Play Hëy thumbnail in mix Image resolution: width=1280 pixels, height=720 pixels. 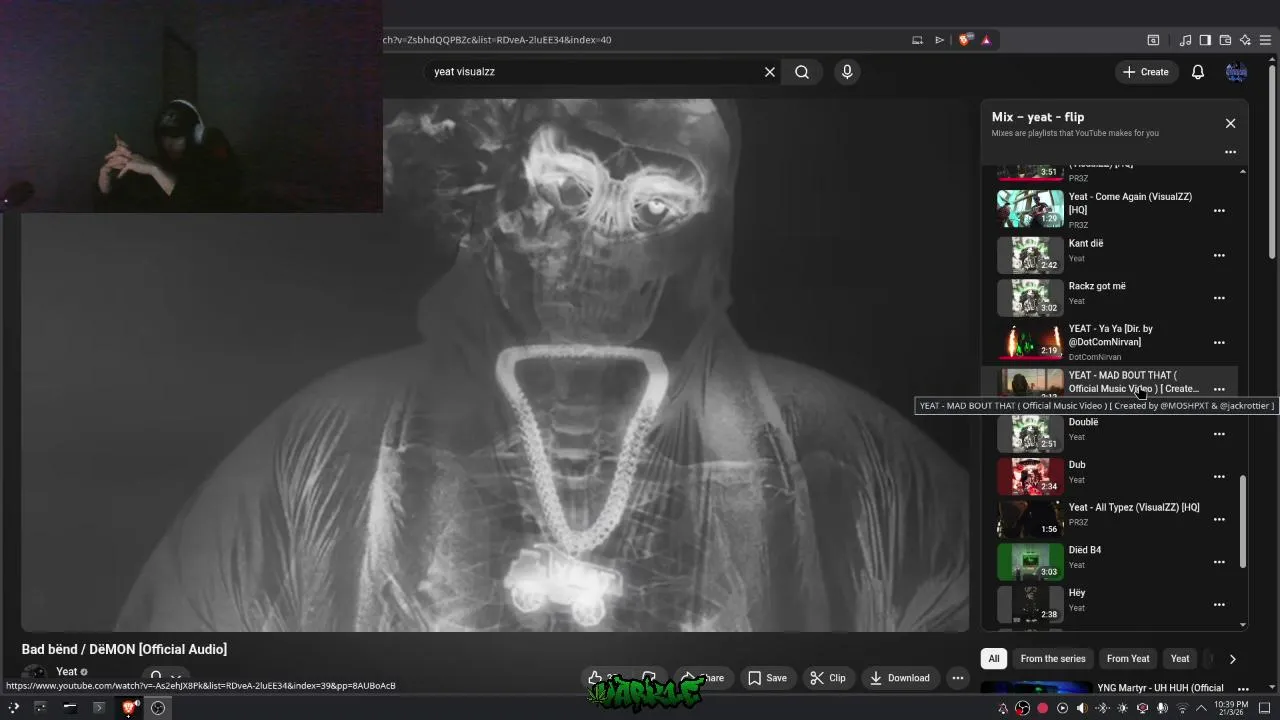point(1030,605)
